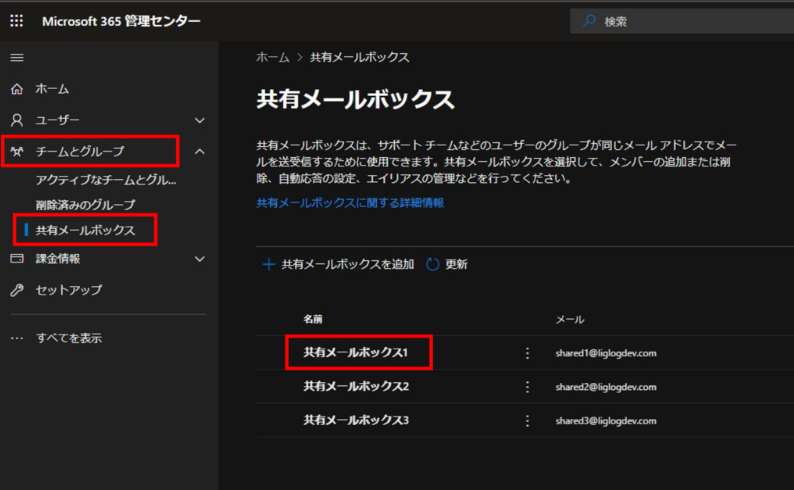The width and height of the screenshot is (794, 490).
Task: Click the ellipsis icon beside すべてを表示
Action: click(x=17, y=338)
